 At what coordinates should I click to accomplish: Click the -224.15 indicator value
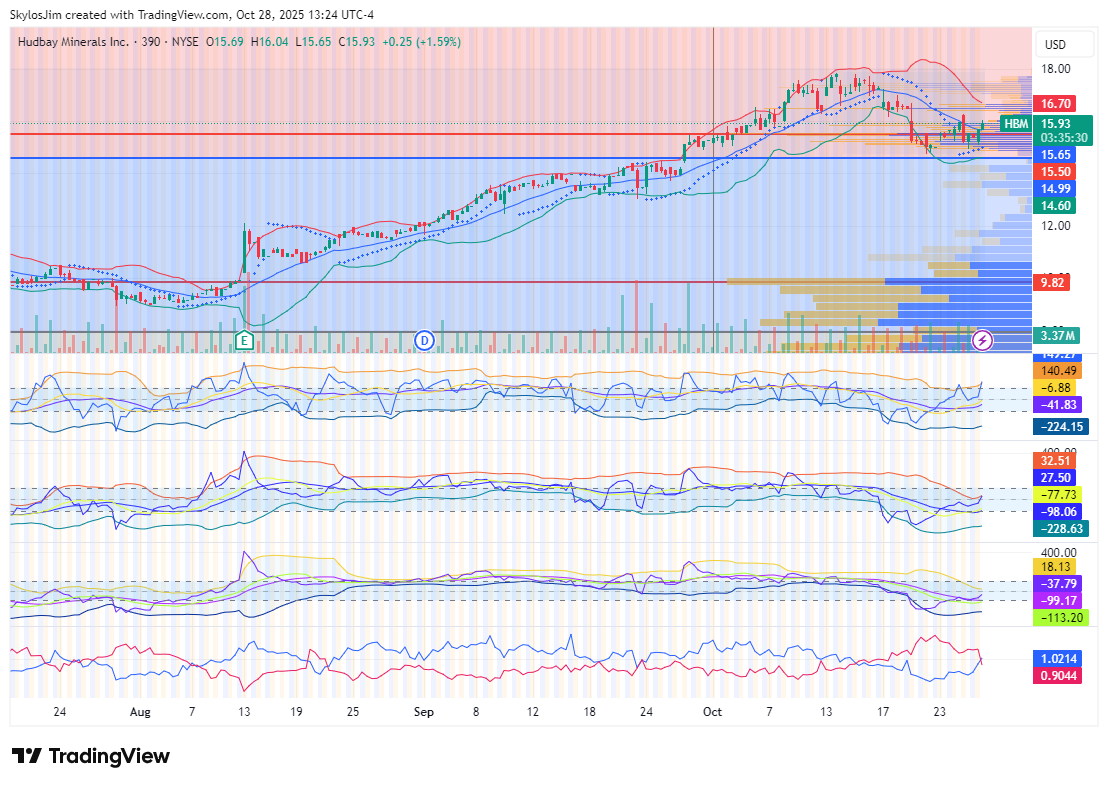pyautogui.click(x=1061, y=427)
